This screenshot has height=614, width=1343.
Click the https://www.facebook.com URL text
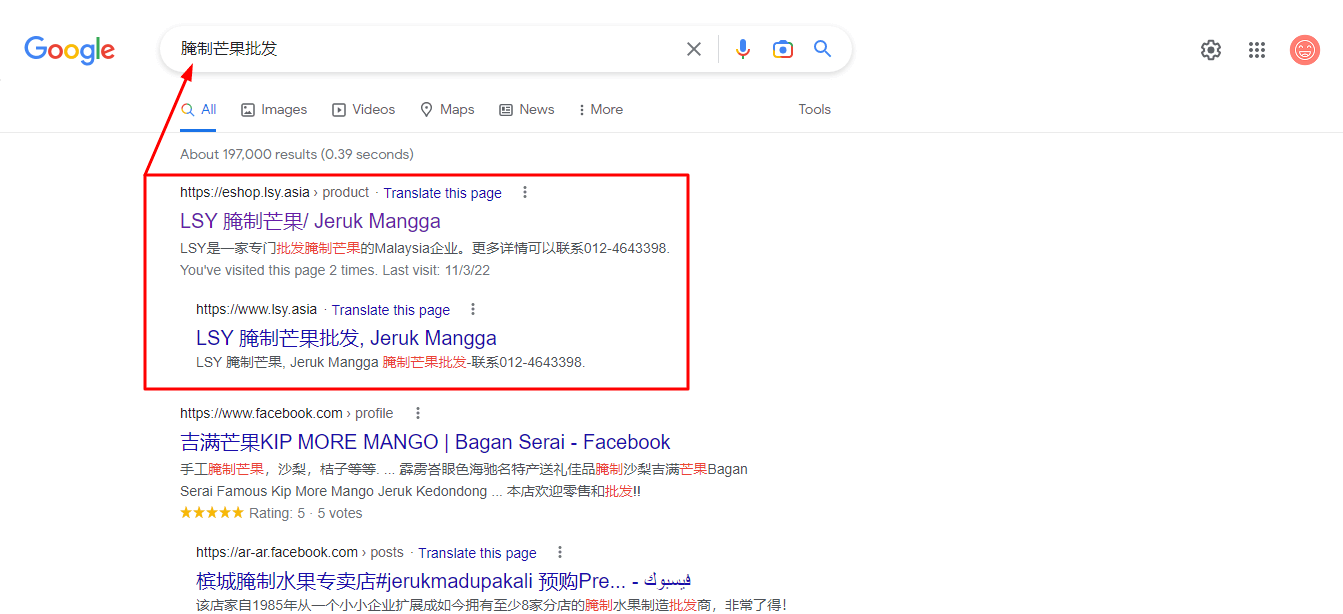tap(261, 413)
